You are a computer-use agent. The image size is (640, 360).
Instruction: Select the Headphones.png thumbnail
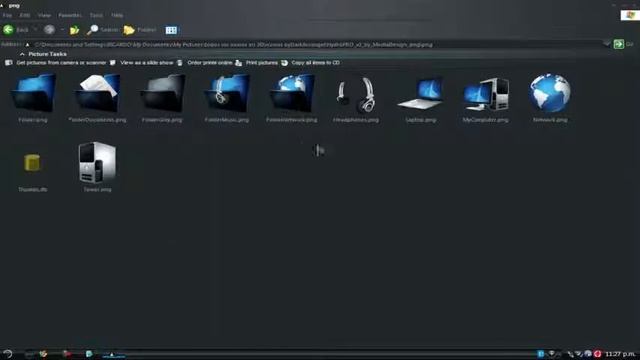coord(356,95)
